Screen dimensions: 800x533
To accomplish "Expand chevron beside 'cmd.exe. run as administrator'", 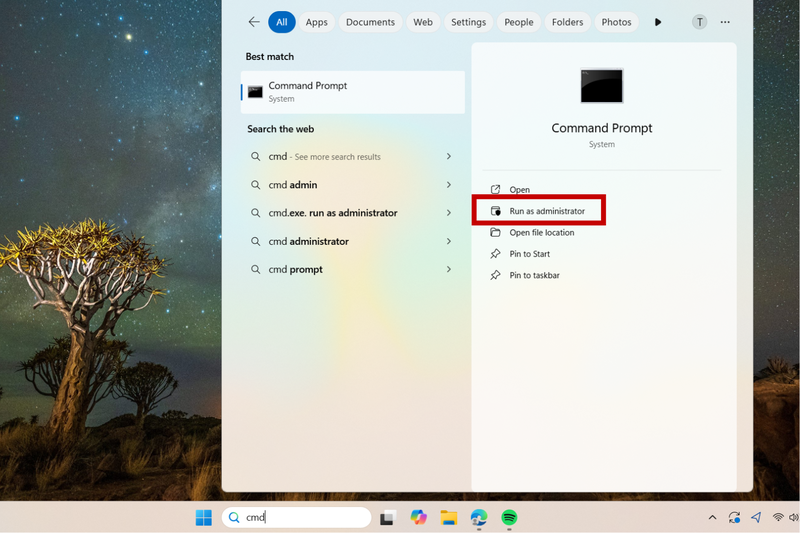I will [449, 213].
